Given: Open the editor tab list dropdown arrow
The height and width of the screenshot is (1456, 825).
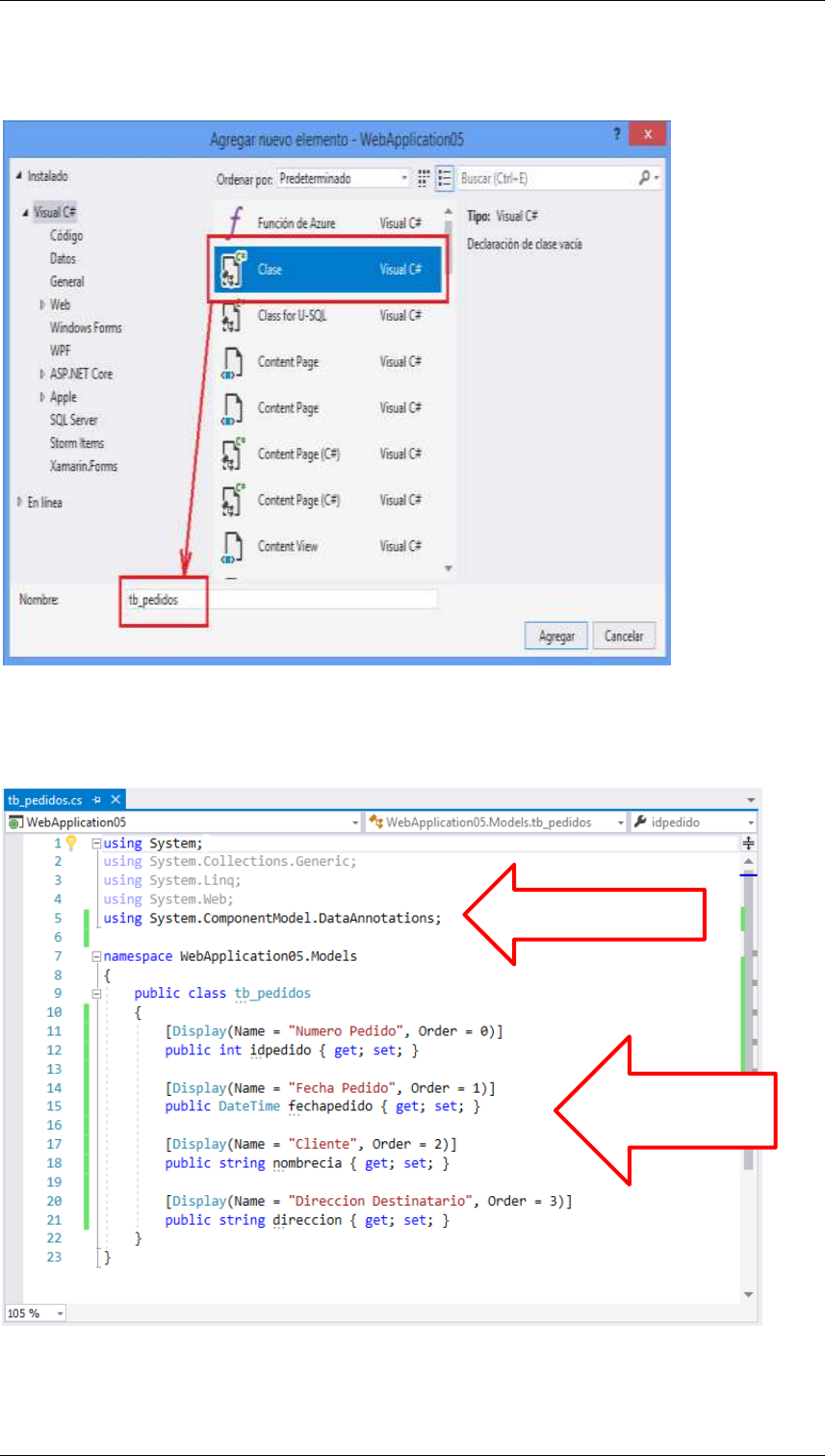Looking at the screenshot, I should click(750, 800).
